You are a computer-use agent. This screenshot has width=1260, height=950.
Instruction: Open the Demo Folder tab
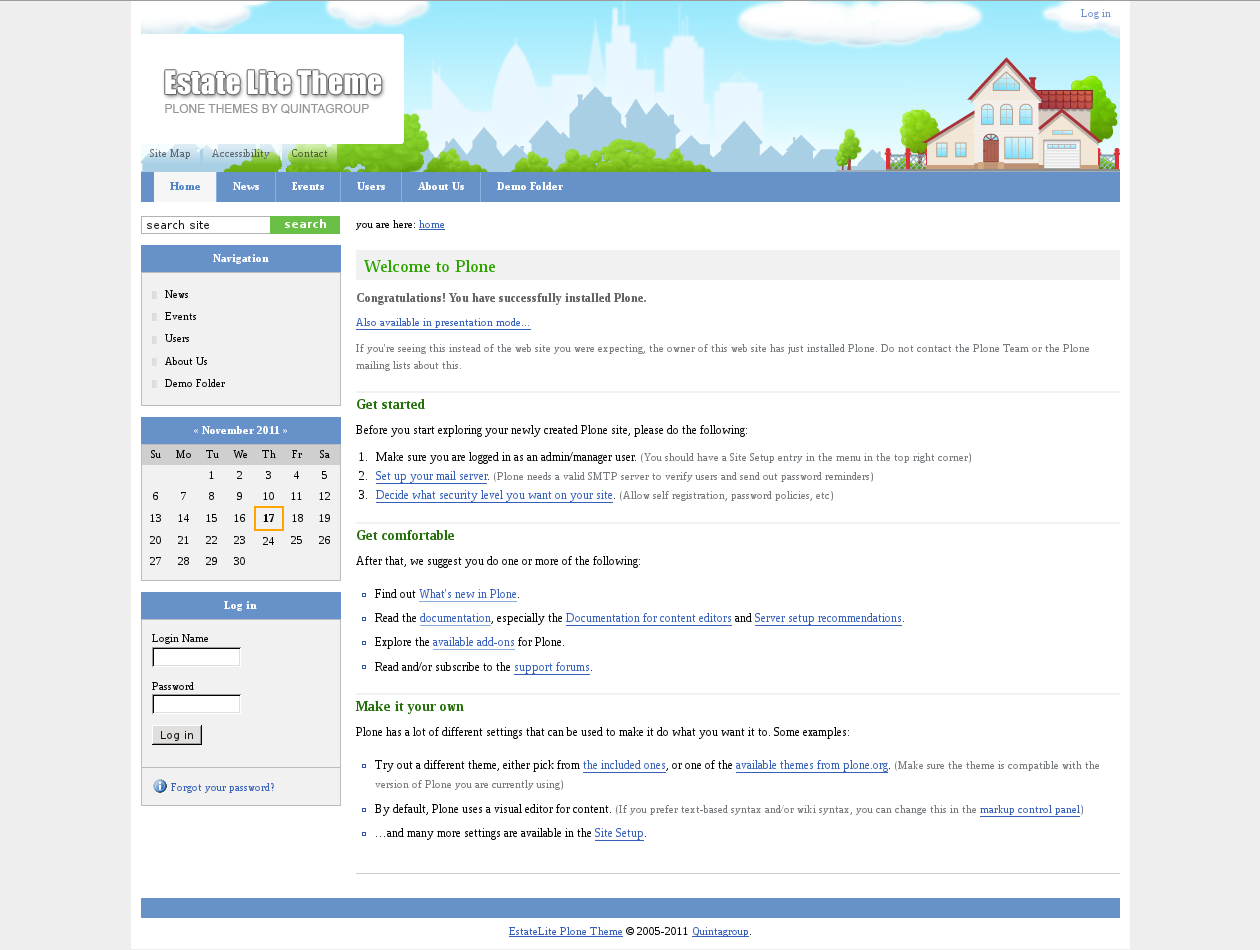[x=529, y=187]
